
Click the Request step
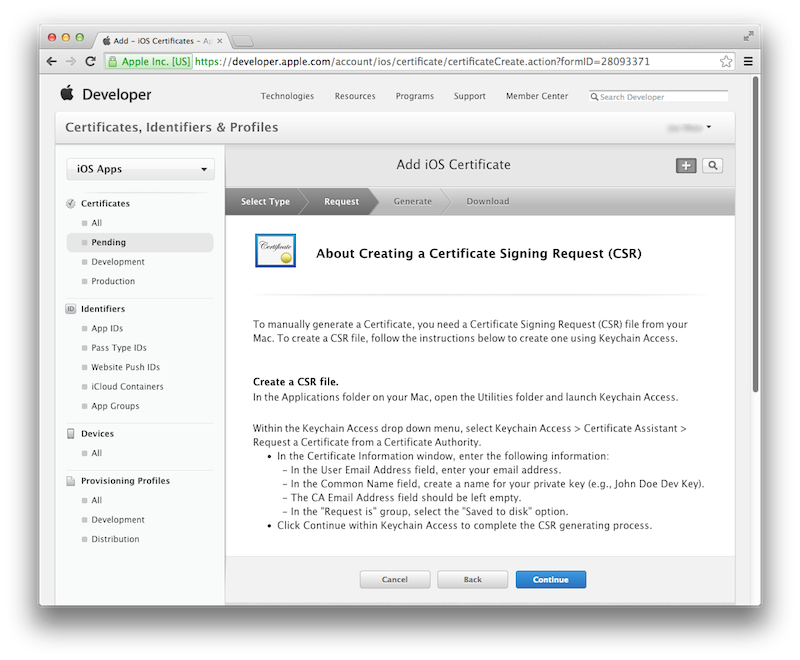click(341, 201)
